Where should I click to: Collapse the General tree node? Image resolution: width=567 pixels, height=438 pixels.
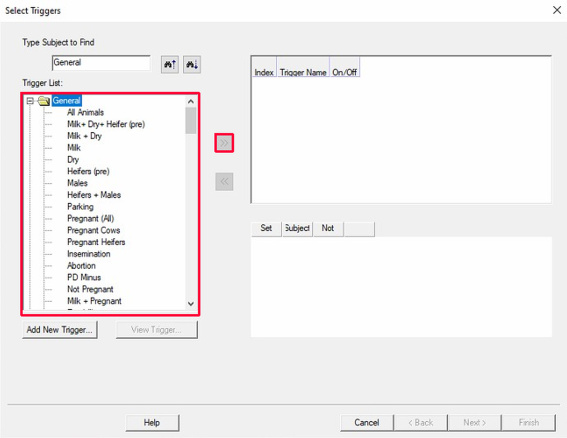[x=30, y=101]
